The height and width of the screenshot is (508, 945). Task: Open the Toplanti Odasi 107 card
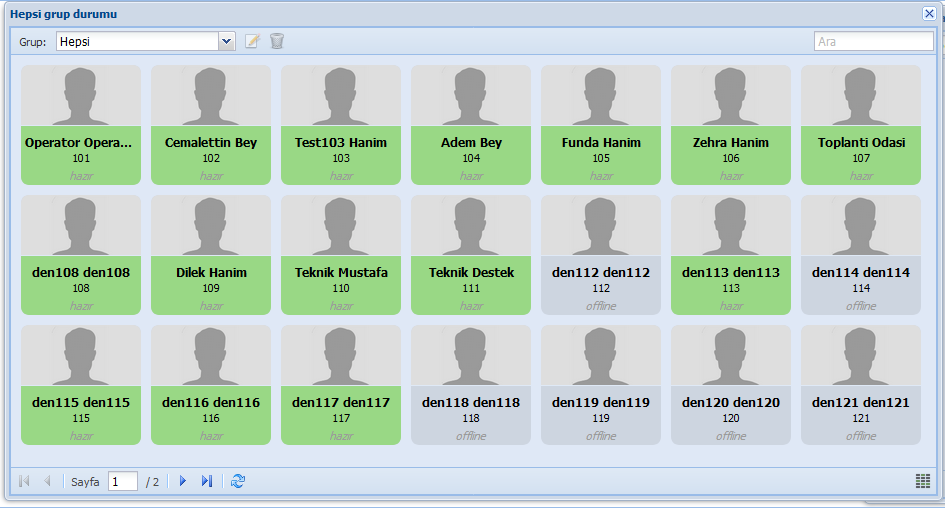pos(861,125)
